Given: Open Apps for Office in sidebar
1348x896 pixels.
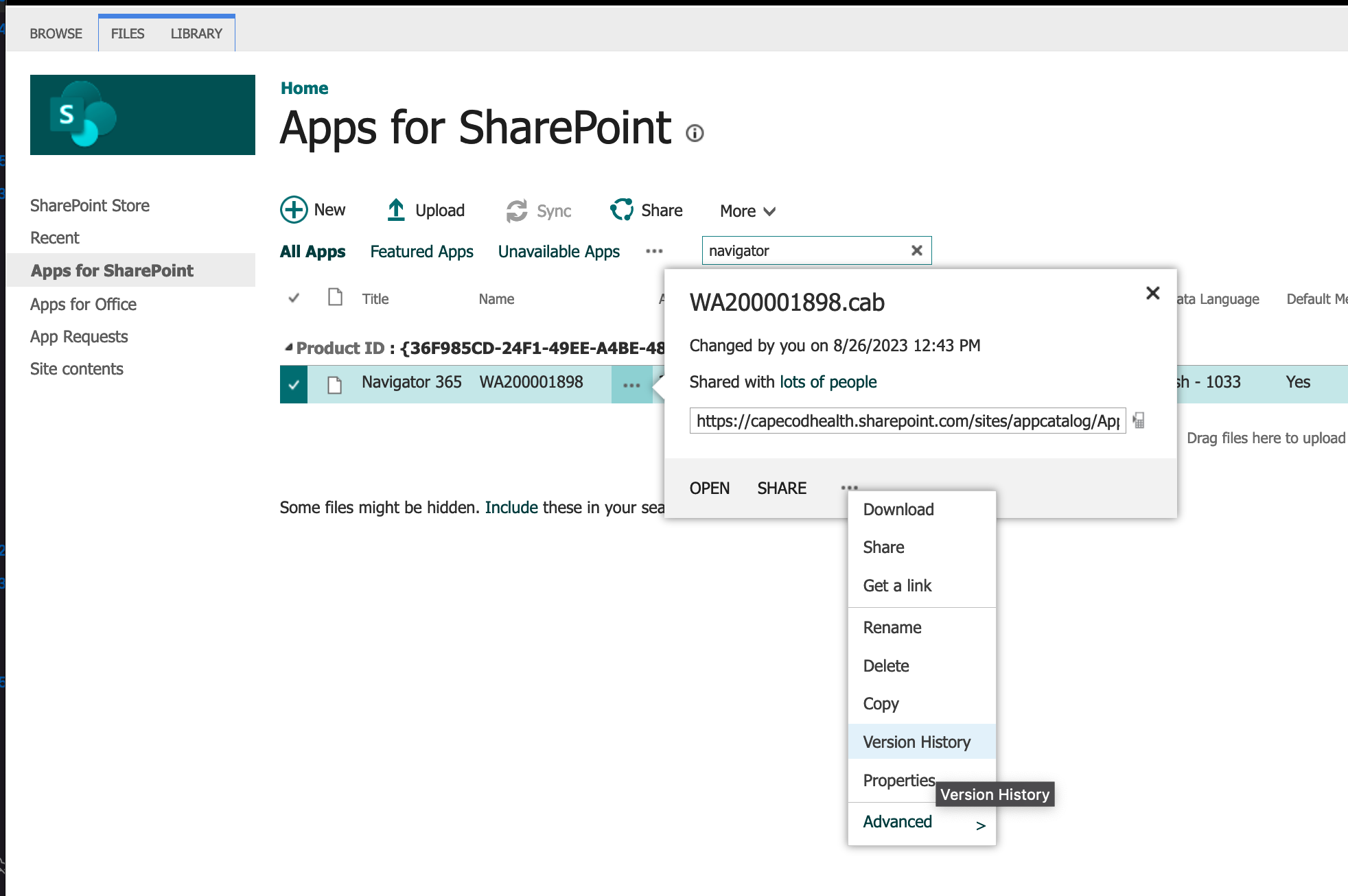Looking at the screenshot, I should tap(83, 305).
